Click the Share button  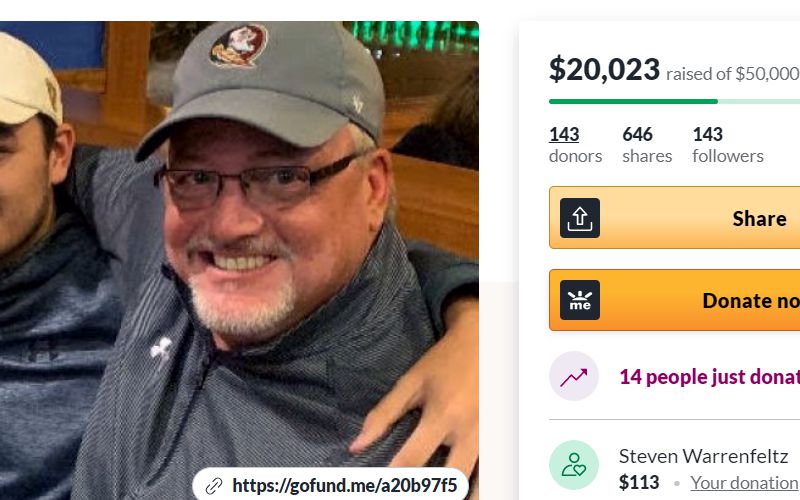coord(674,218)
